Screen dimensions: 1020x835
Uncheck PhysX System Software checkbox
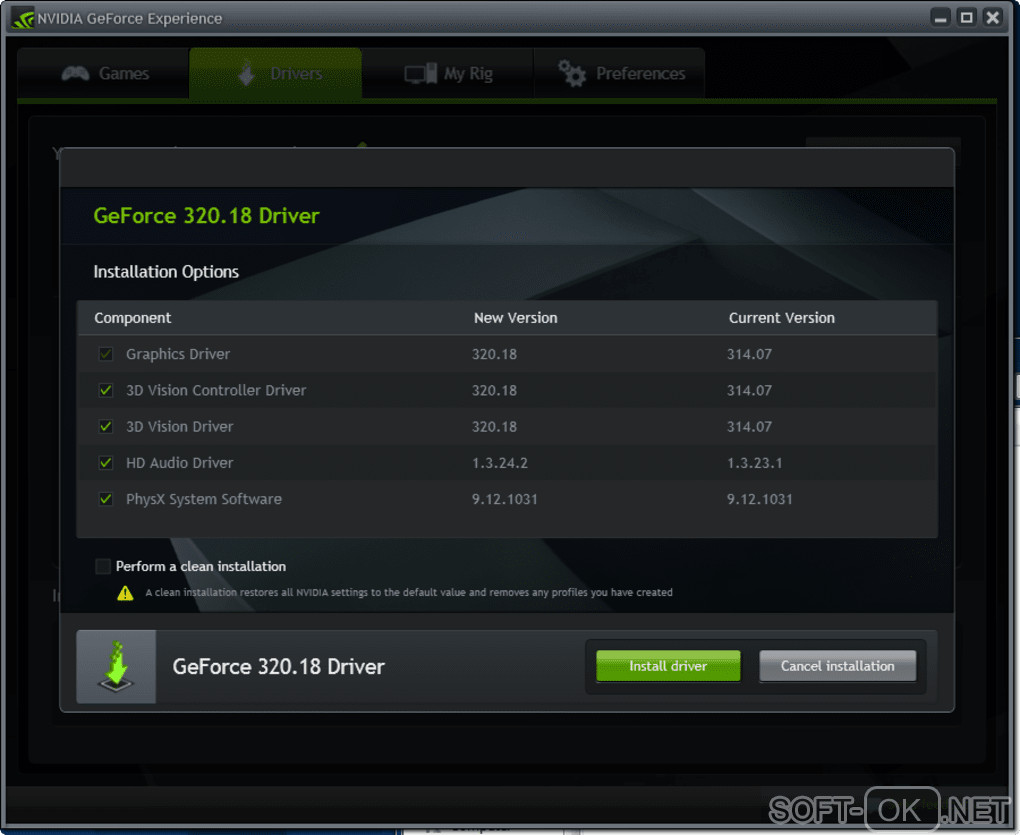pyautogui.click(x=105, y=499)
